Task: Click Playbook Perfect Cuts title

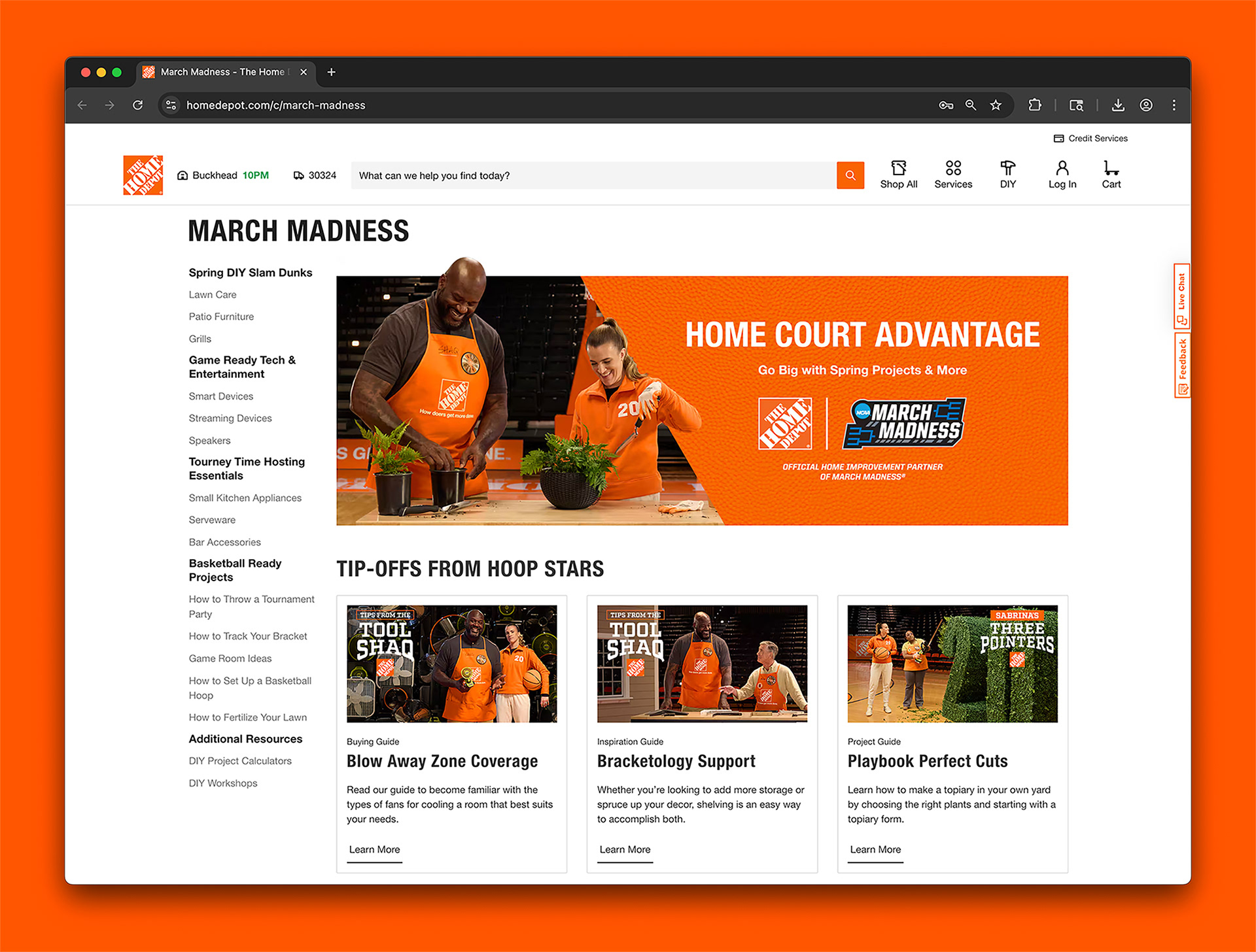Action: click(x=928, y=761)
